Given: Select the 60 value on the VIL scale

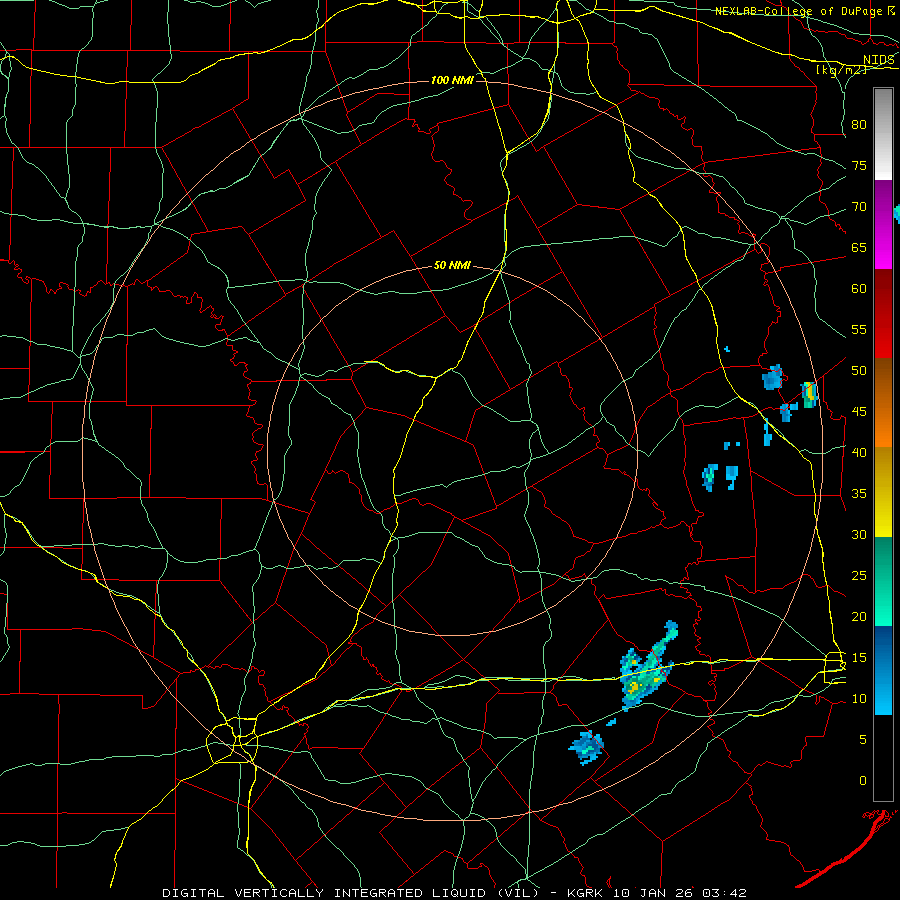Looking at the screenshot, I should (859, 289).
